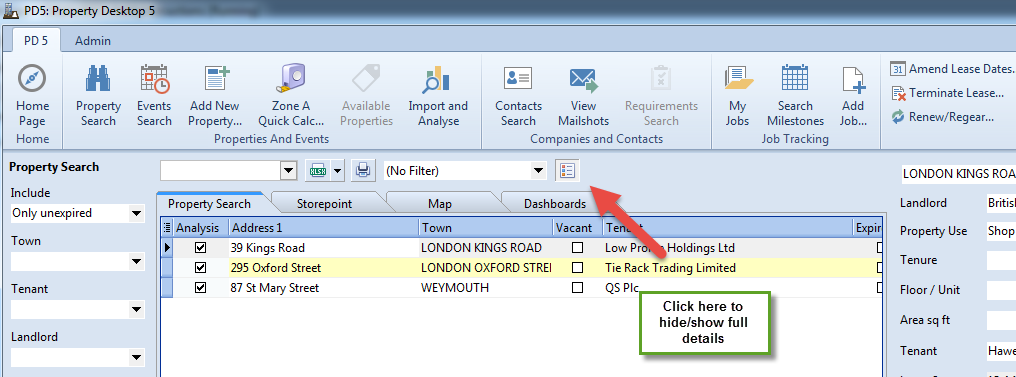Screen dimensions: 1016x377
Task: Switch to the PD 5 ribbon tab
Action: (36, 40)
